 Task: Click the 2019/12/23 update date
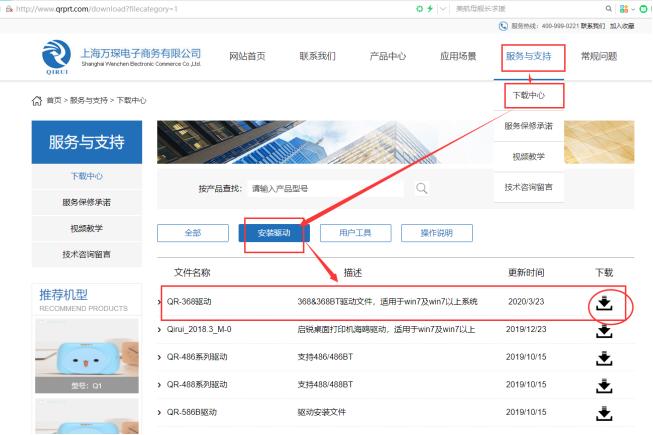click(526, 330)
